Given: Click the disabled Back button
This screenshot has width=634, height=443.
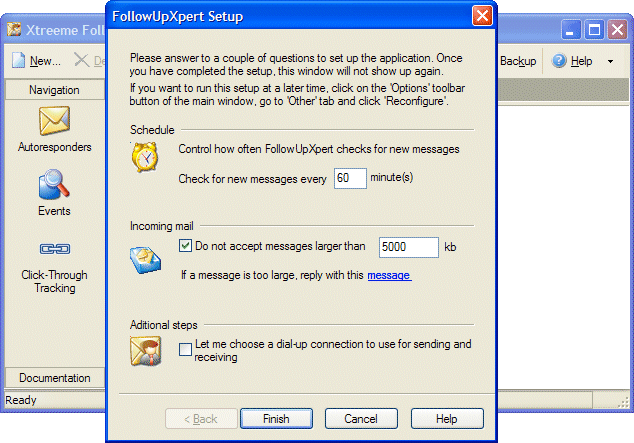Looking at the screenshot, I should [201, 418].
